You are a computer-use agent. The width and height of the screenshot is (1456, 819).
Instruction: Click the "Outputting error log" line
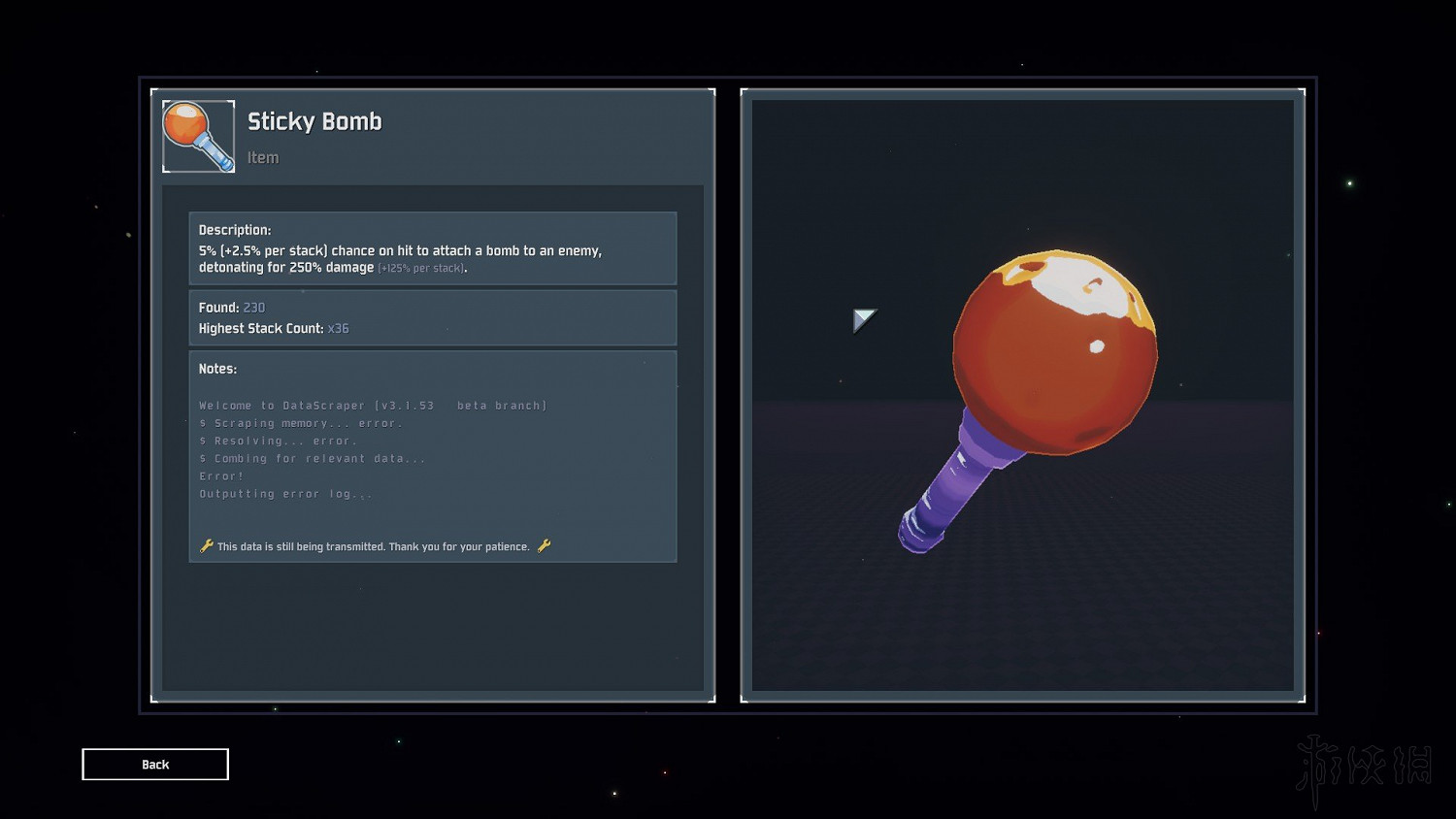click(x=285, y=494)
